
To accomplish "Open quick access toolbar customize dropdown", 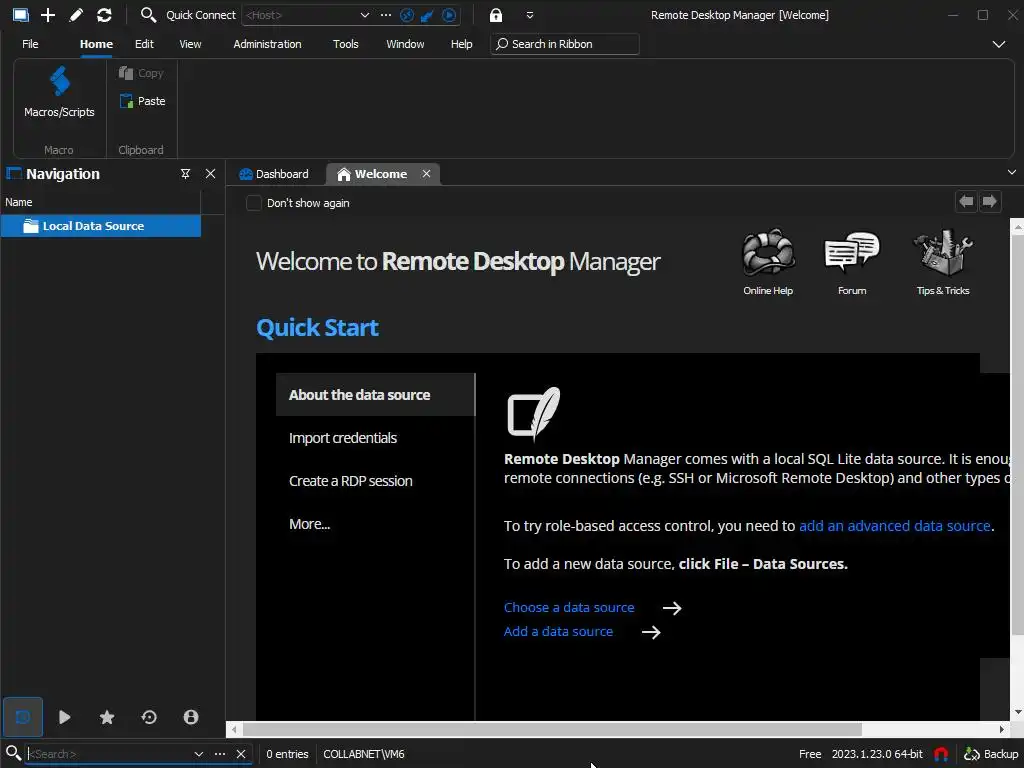I will pos(530,15).
